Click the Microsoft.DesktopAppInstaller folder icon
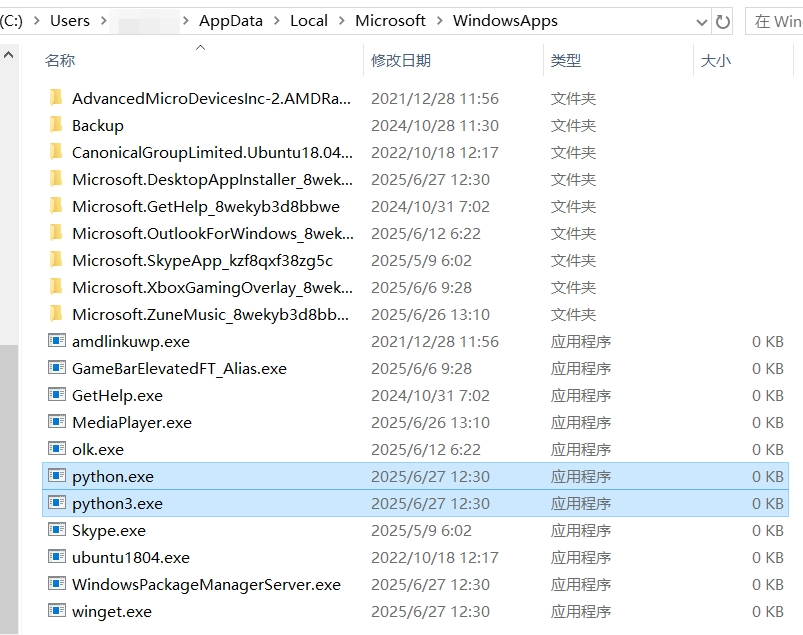 click(x=56, y=178)
